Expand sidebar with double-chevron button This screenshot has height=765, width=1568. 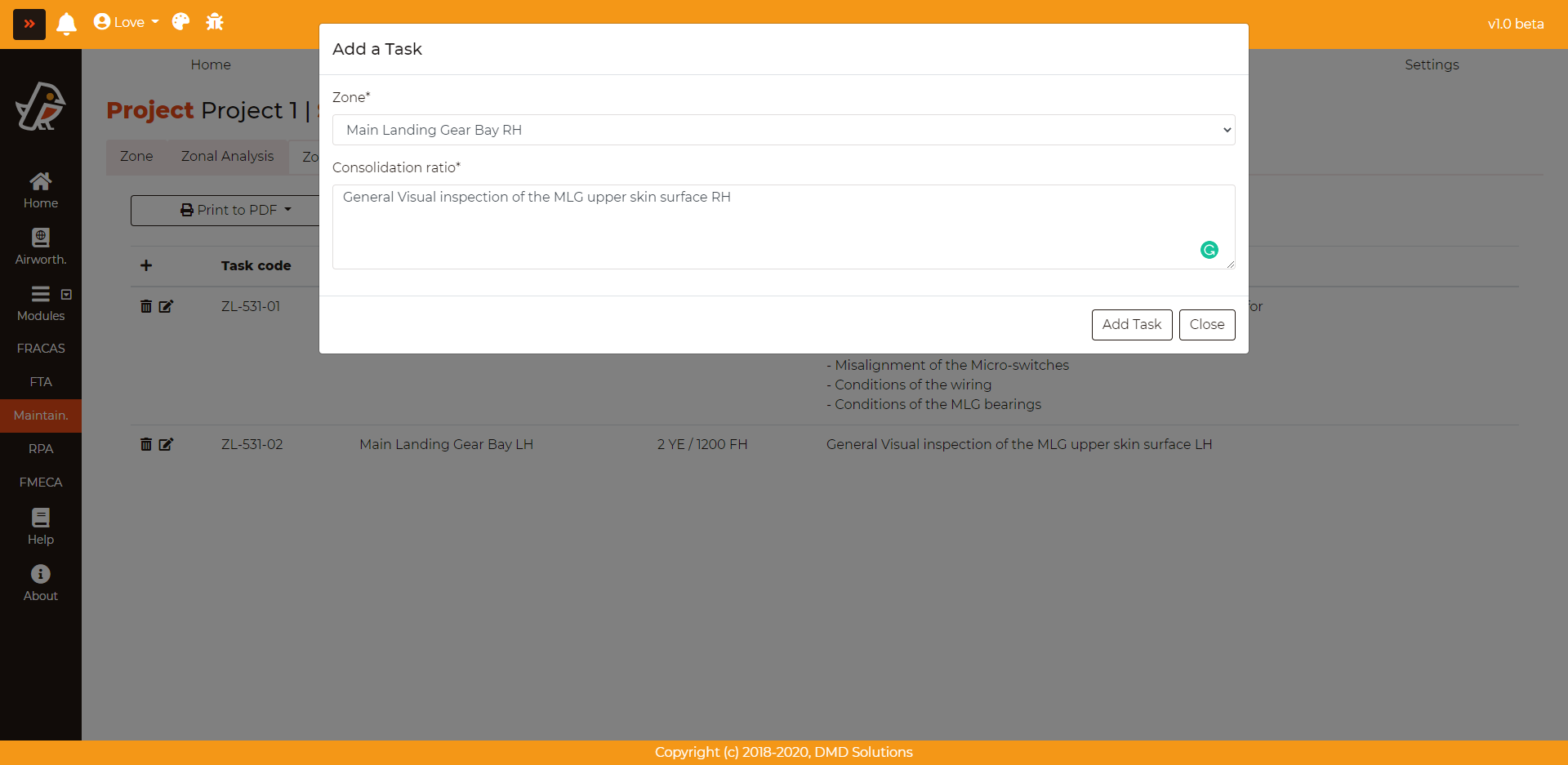(29, 24)
